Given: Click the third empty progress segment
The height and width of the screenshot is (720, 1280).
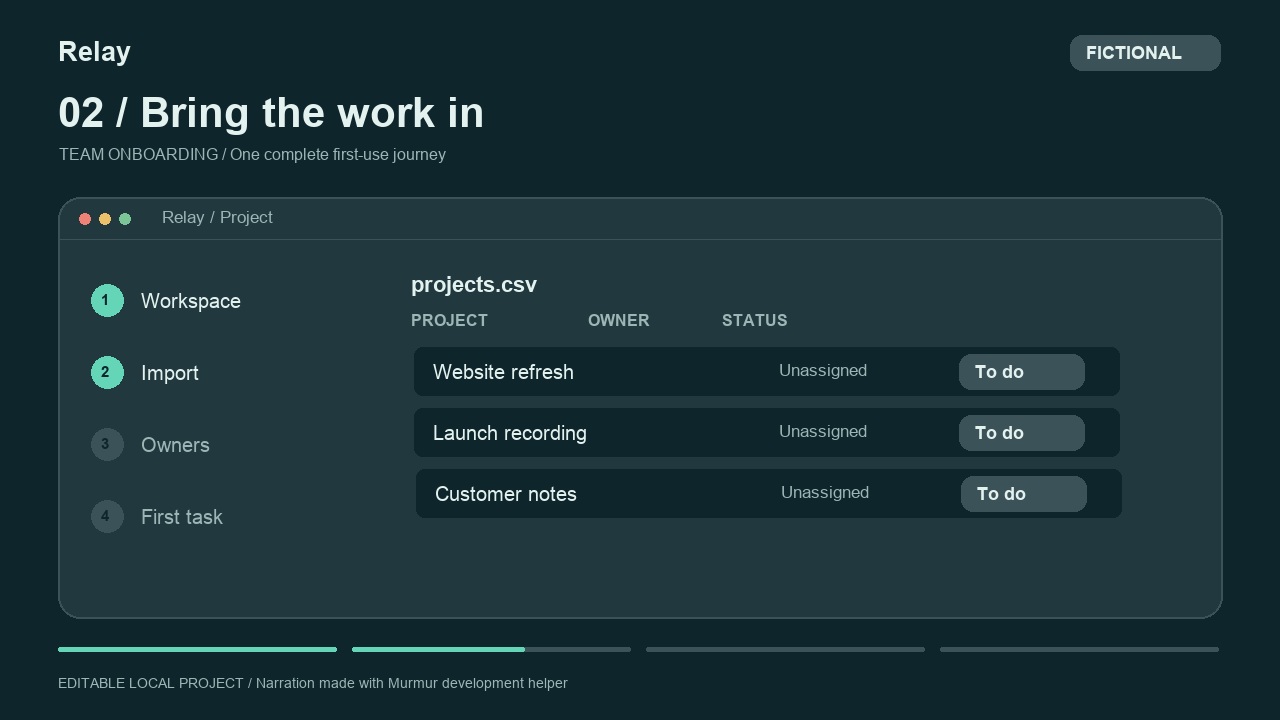Looking at the screenshot, I should (785, 650).
